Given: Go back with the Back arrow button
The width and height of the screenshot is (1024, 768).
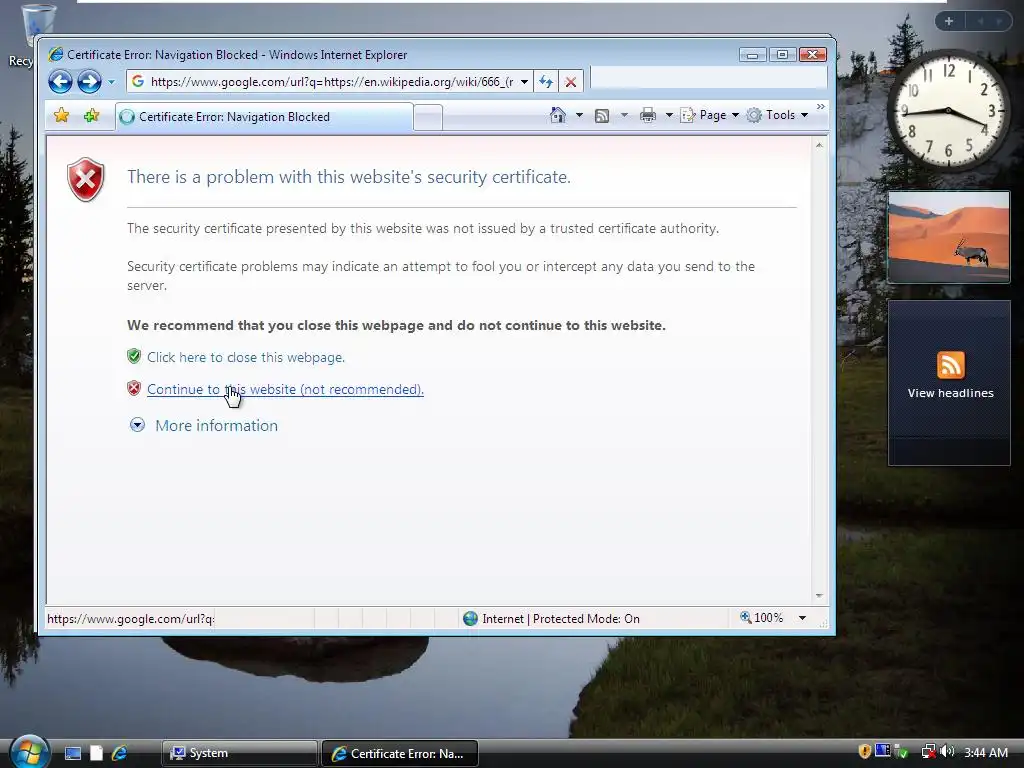Looking at the screenshot, I should (60, 82).
